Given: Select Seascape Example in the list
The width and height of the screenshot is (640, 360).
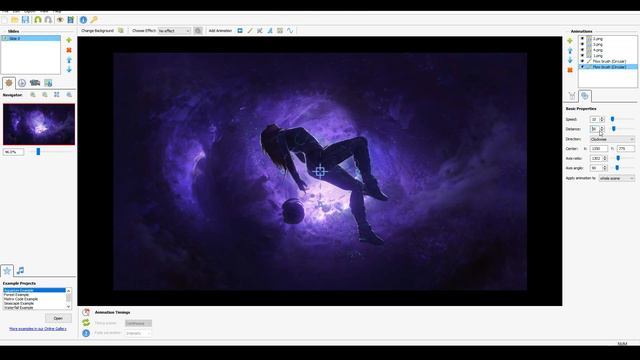Looking at the screenshot, I should pos(19,304).
